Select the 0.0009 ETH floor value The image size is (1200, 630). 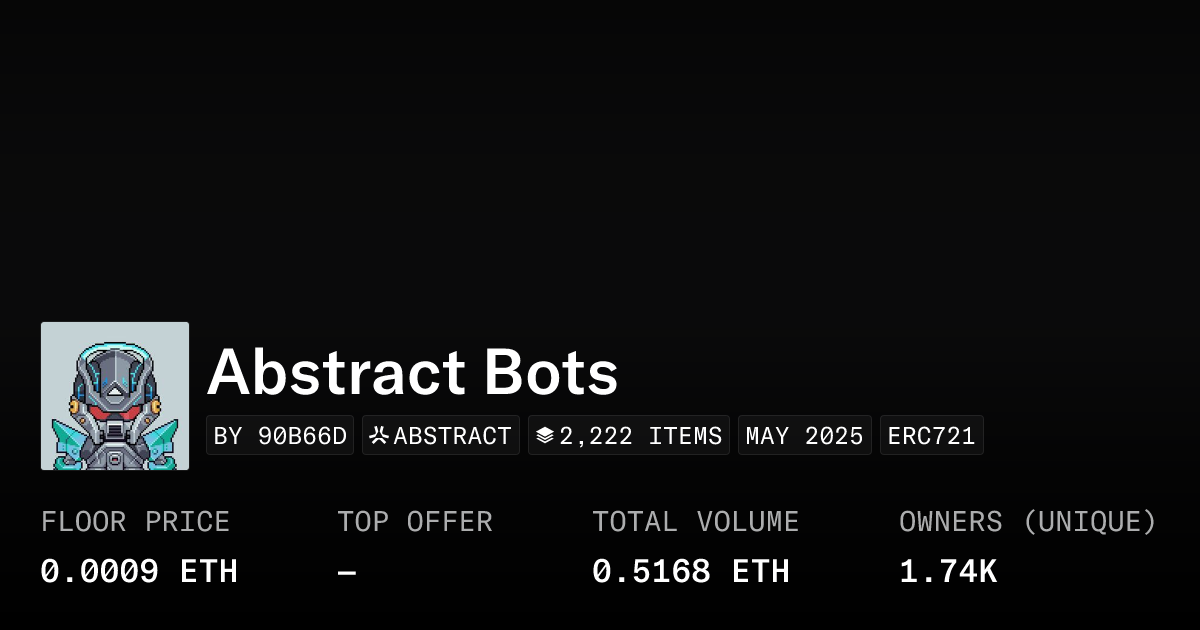click(139, 572)
